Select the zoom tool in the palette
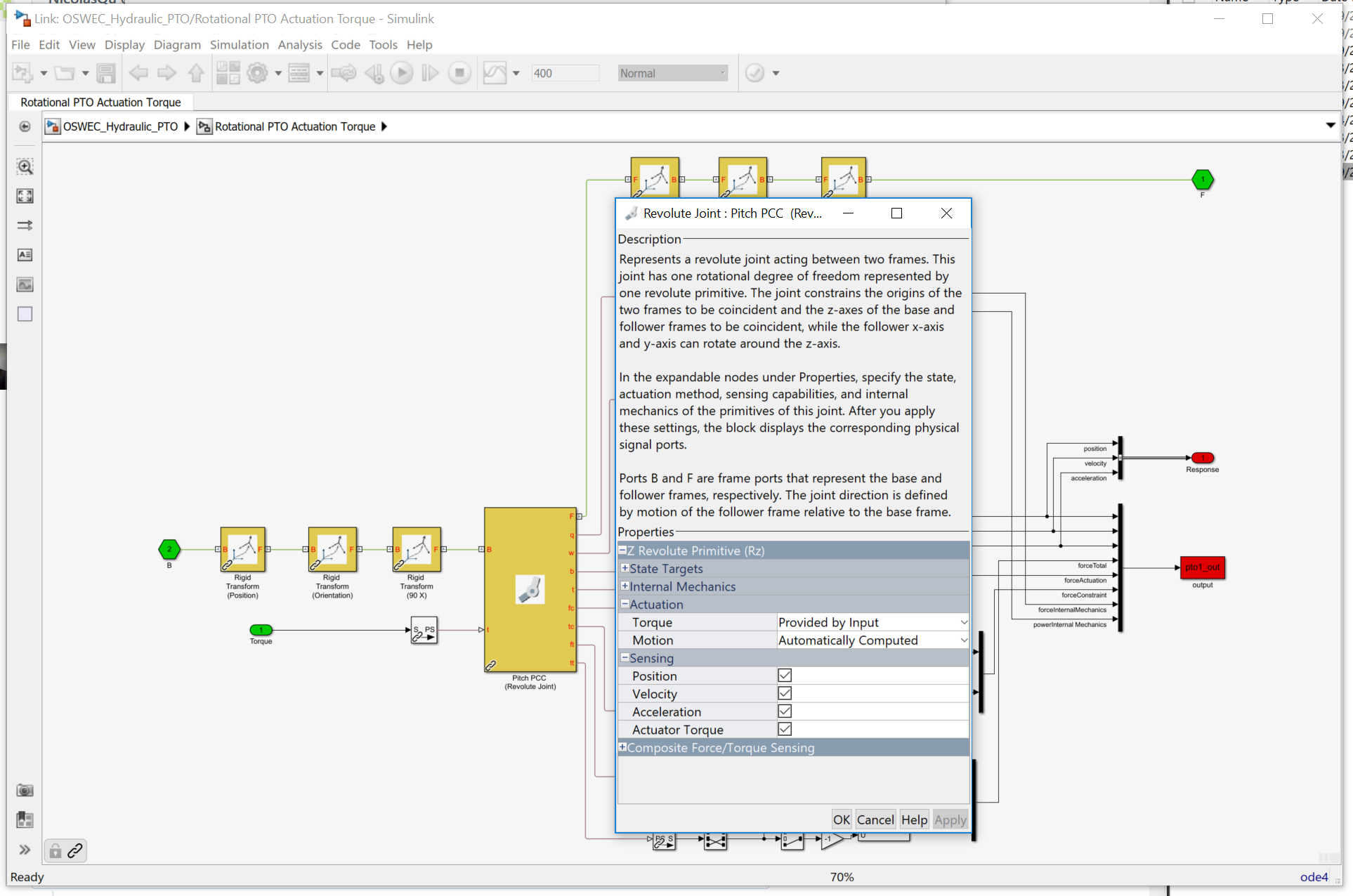Screen dimensions: 1353x896 click(x=25, y=167)
